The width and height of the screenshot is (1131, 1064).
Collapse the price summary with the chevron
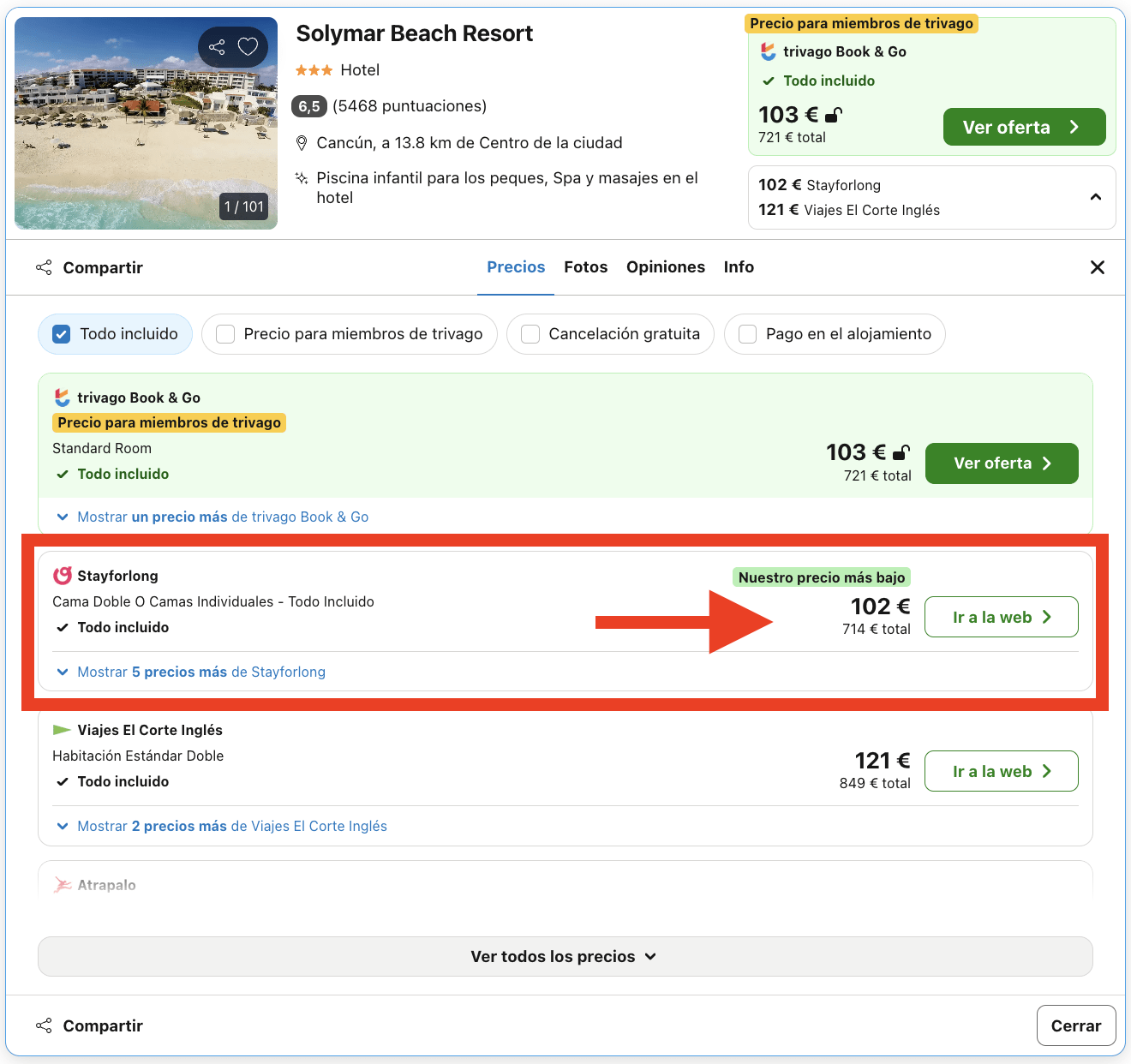point(1095,197)
